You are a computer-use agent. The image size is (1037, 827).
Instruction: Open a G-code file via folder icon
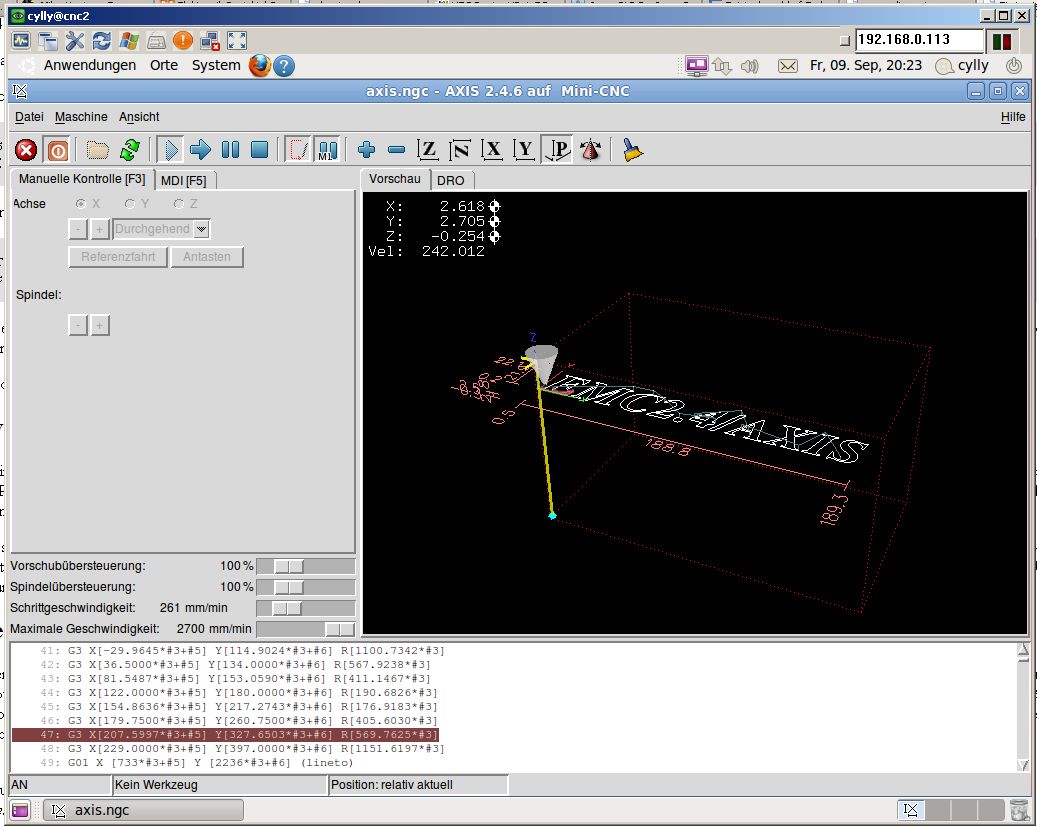pos(97,150)
